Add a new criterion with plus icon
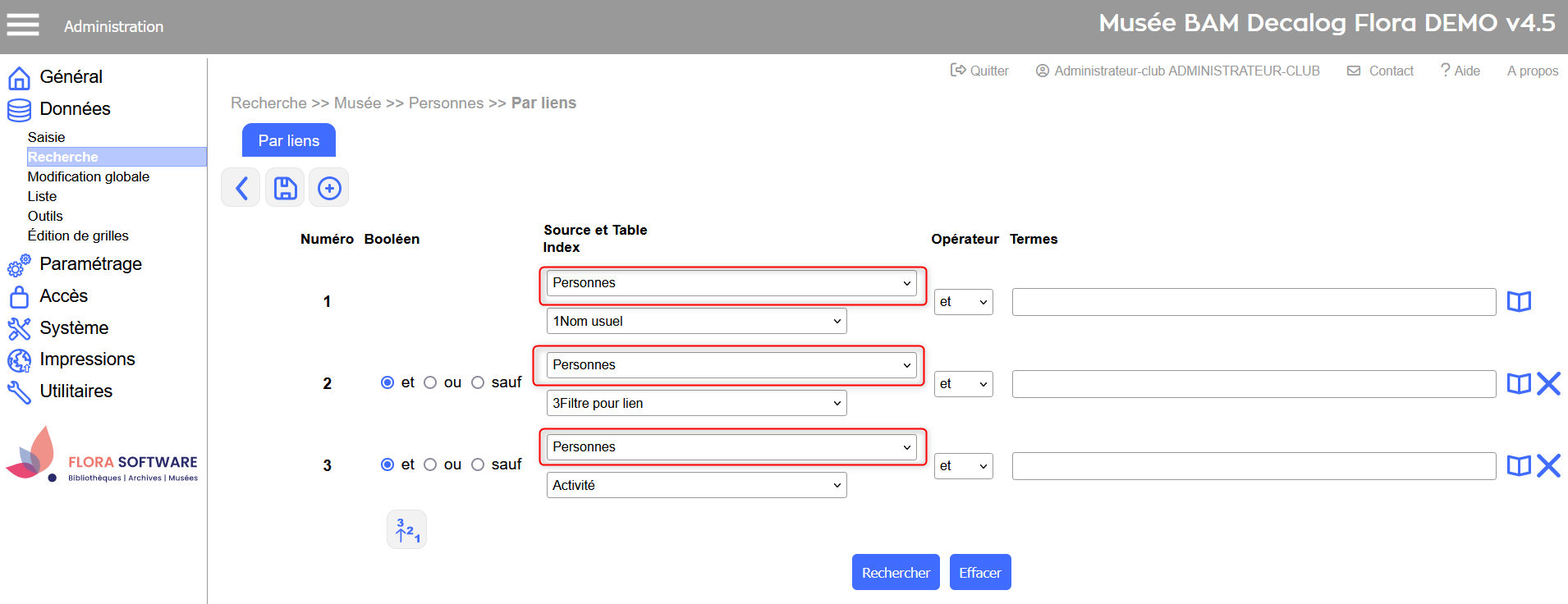 [329, 188]
